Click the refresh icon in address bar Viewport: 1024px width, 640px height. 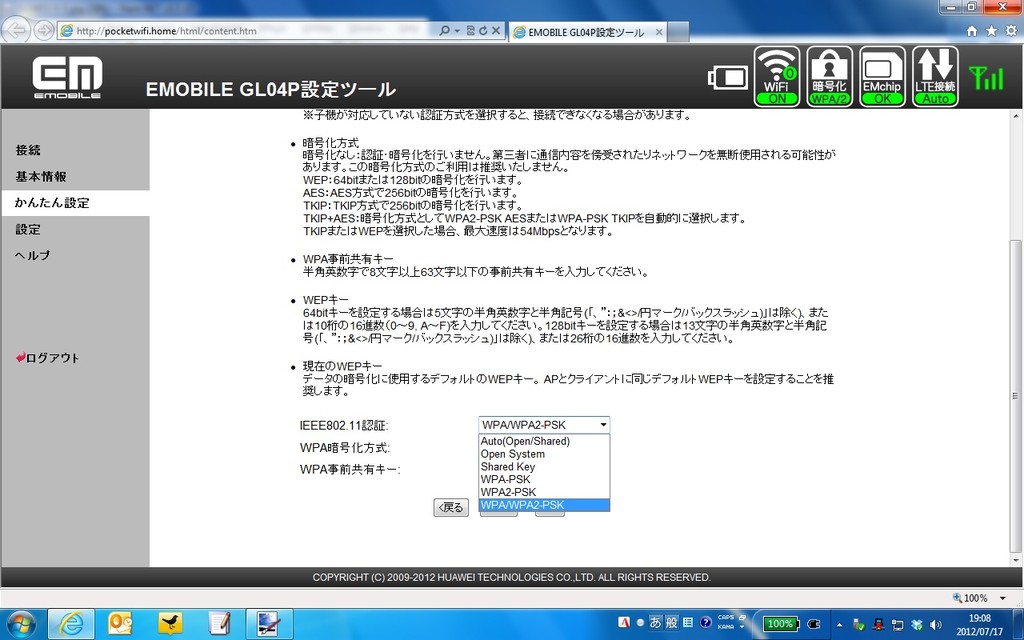[483, 31]
